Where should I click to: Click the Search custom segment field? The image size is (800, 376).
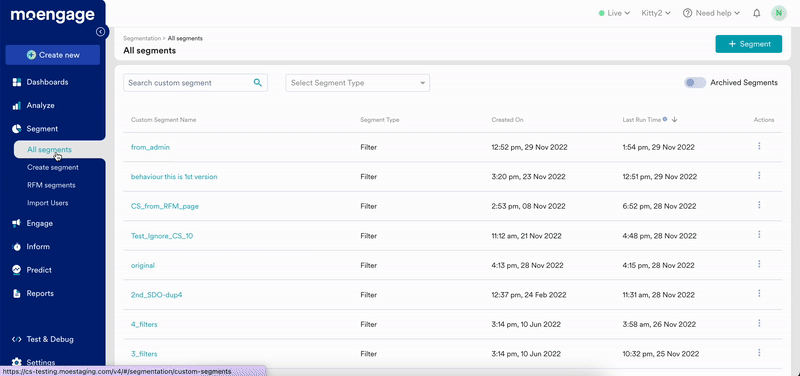tap(195, 83)
